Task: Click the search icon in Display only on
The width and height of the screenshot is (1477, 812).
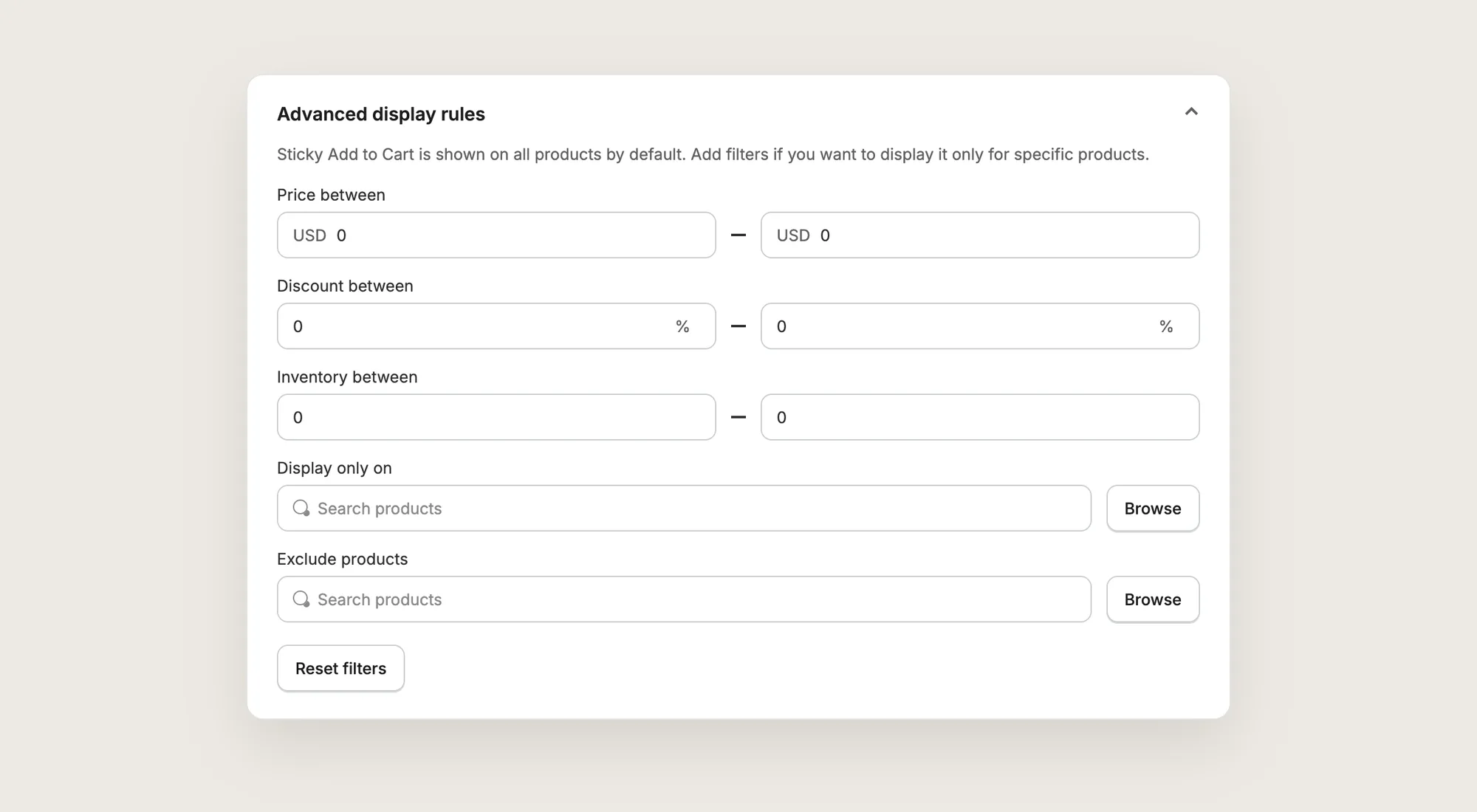Action: [301, 508]
